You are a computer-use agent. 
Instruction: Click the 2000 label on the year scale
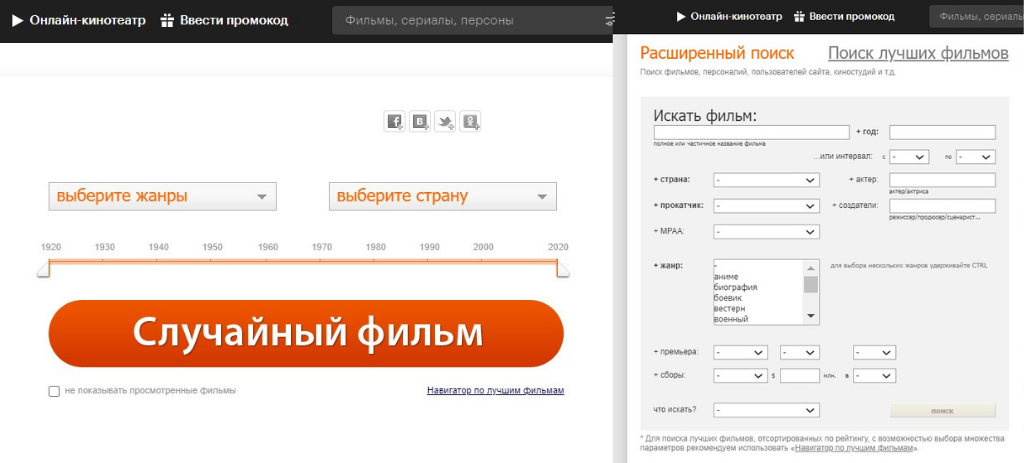[483, 247]
